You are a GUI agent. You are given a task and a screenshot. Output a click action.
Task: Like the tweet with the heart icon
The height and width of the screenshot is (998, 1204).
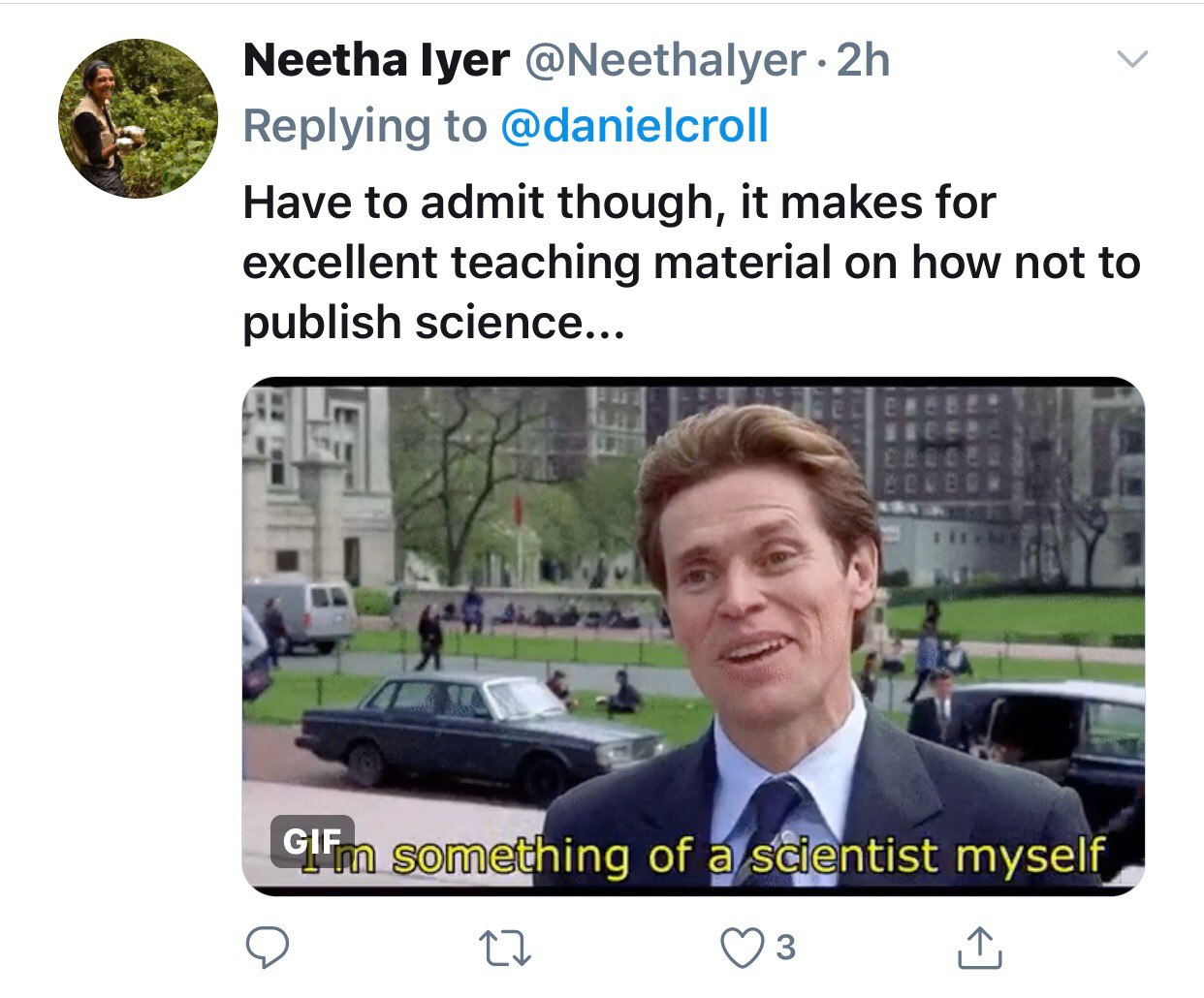[744, 947]
